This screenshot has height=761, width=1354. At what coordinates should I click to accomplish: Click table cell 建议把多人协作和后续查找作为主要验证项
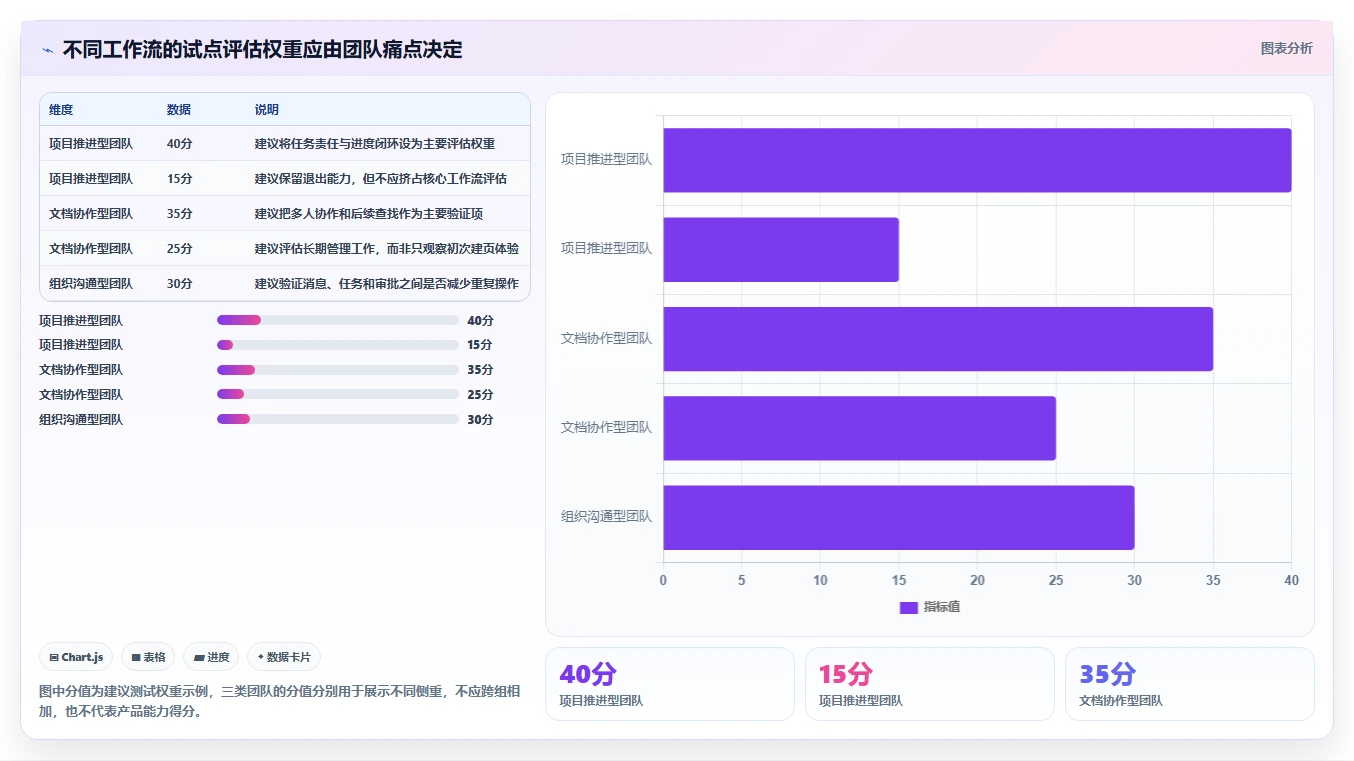click(x=369, y=214)
